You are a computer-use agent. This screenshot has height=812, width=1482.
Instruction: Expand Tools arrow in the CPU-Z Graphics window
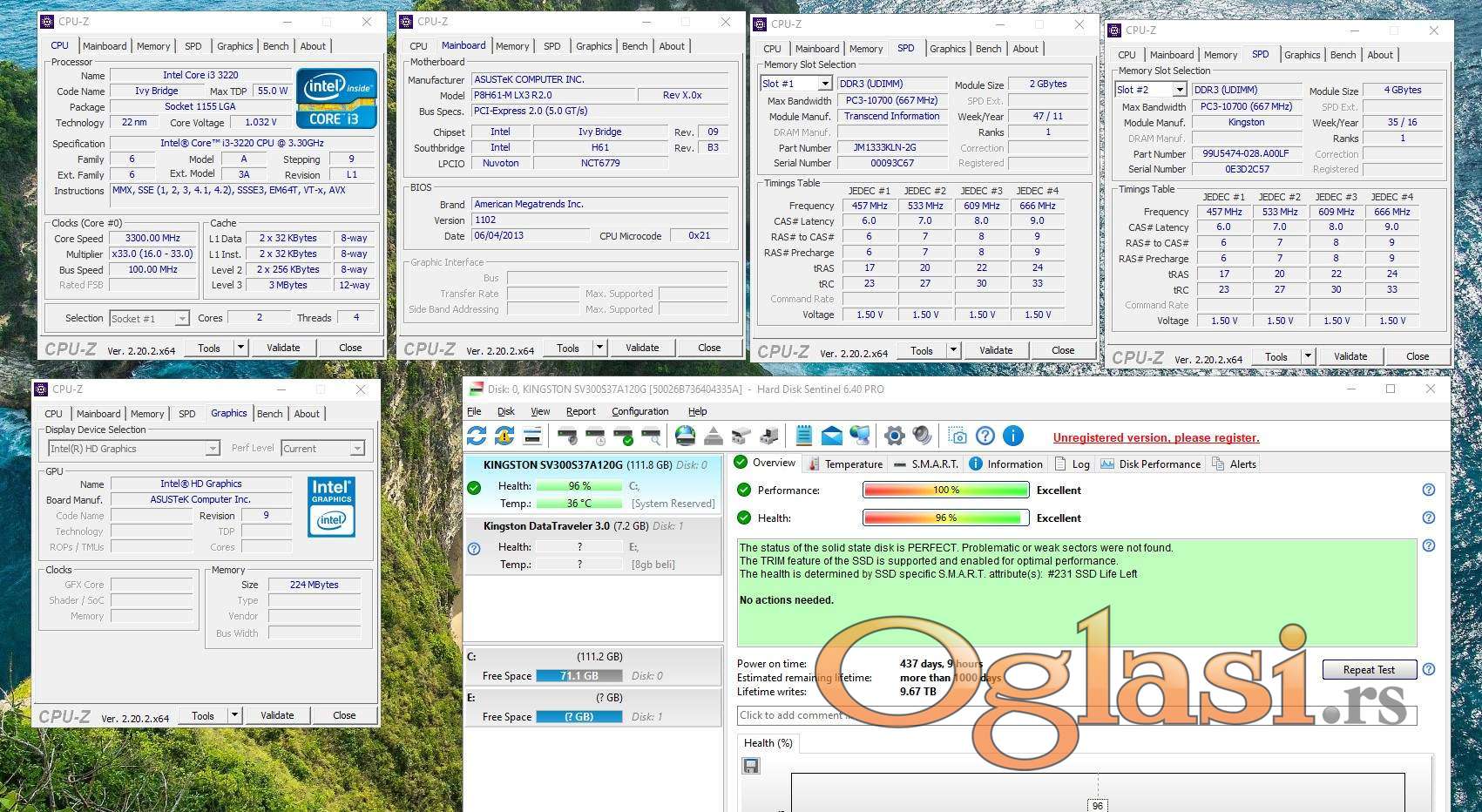click(x=235, y=715)
